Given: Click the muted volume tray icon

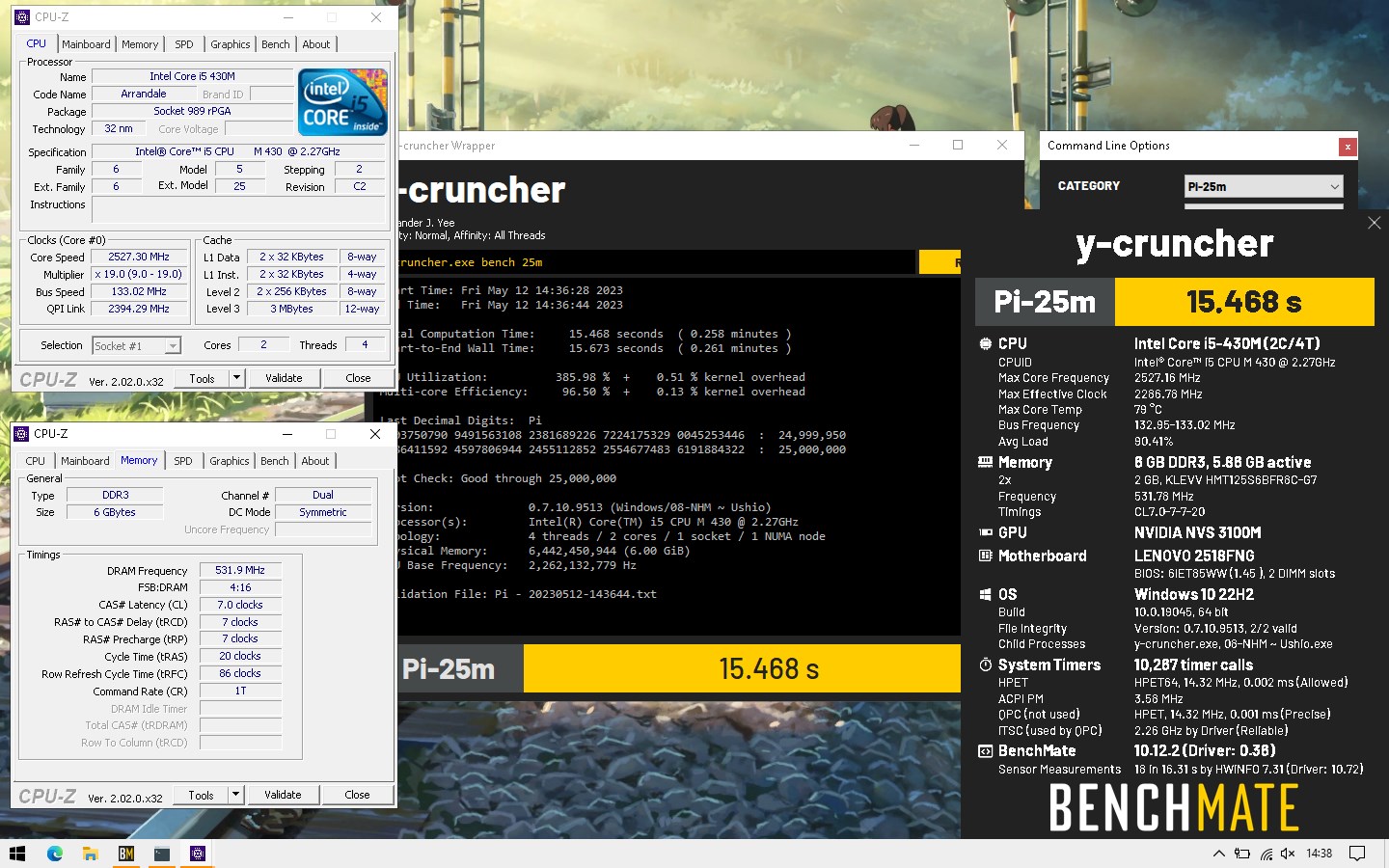Looking at the screenshot, I should (1288, 854).
